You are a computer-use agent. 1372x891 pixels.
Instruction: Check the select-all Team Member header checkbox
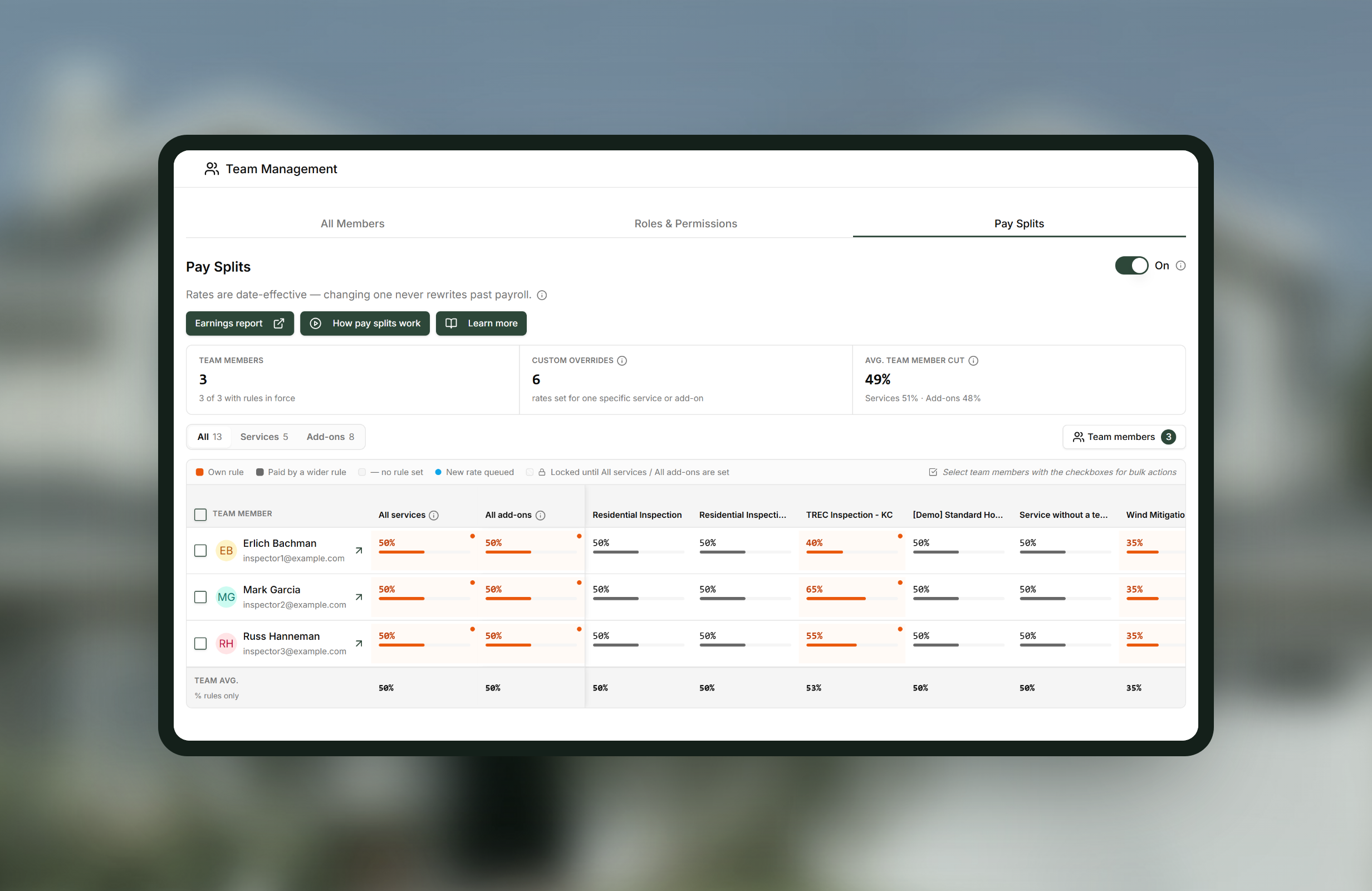[200, 515]
